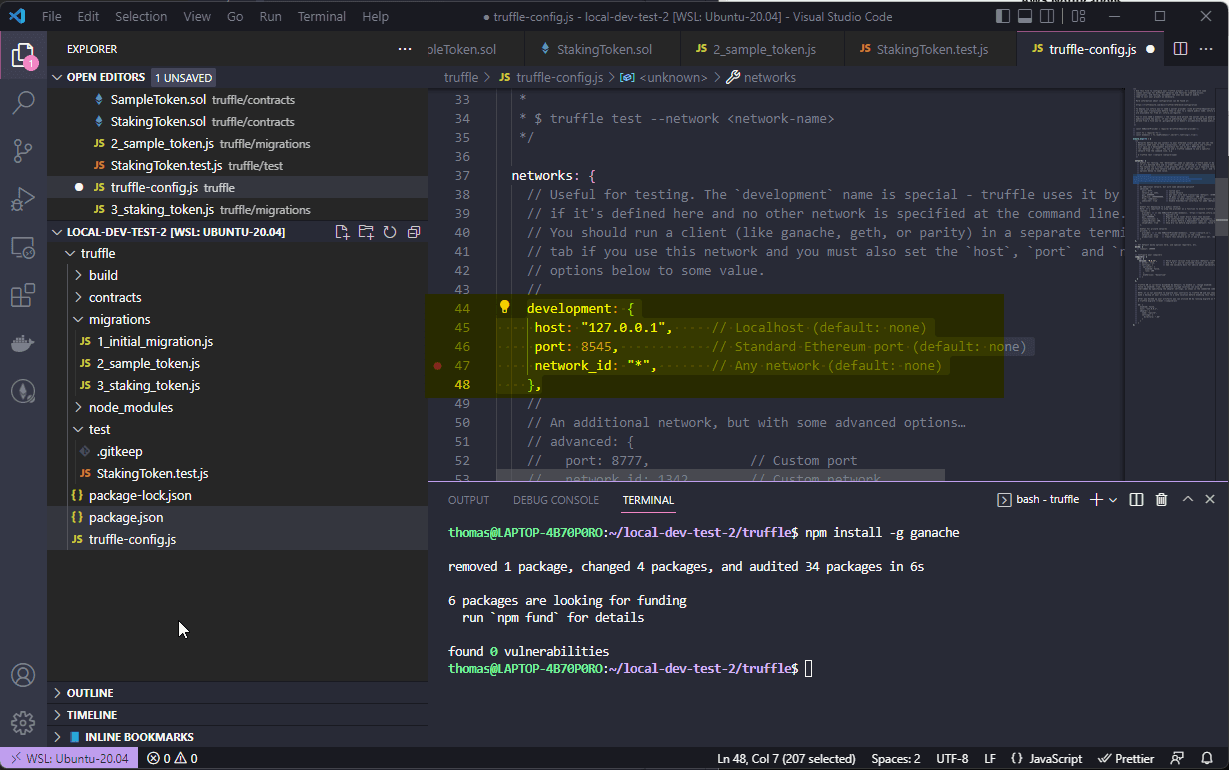The image size is (1229, 770).
Task: Collapse the truffle folder
Action: tap(89, 253)
